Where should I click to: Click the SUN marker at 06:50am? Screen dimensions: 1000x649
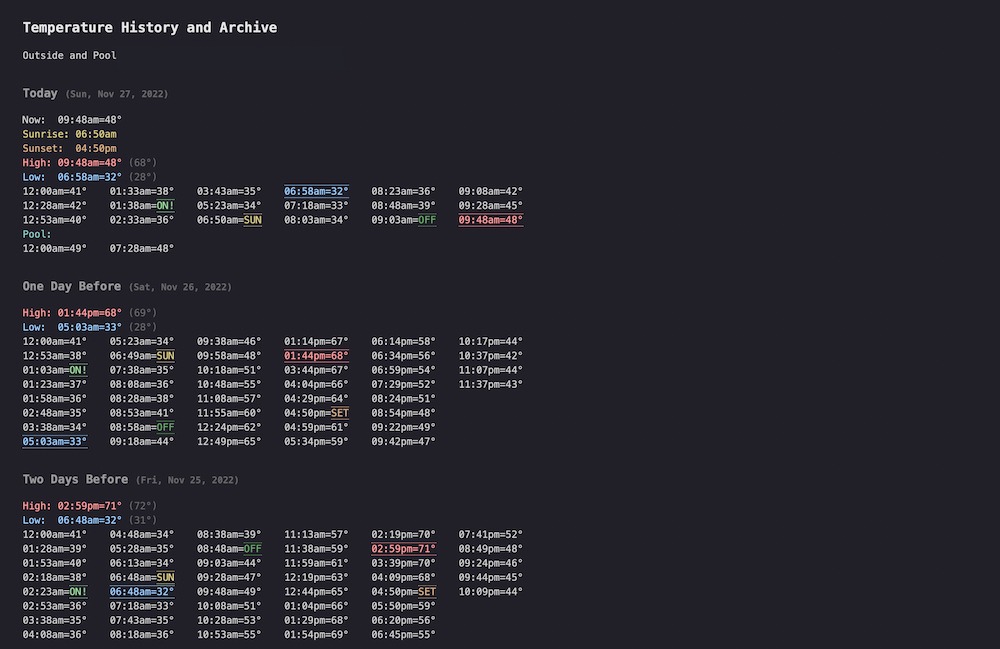point(253,220)
